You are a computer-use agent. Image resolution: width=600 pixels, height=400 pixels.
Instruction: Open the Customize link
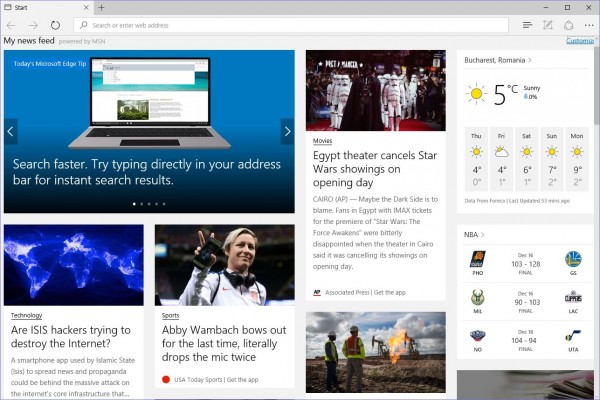click(579, 41)
